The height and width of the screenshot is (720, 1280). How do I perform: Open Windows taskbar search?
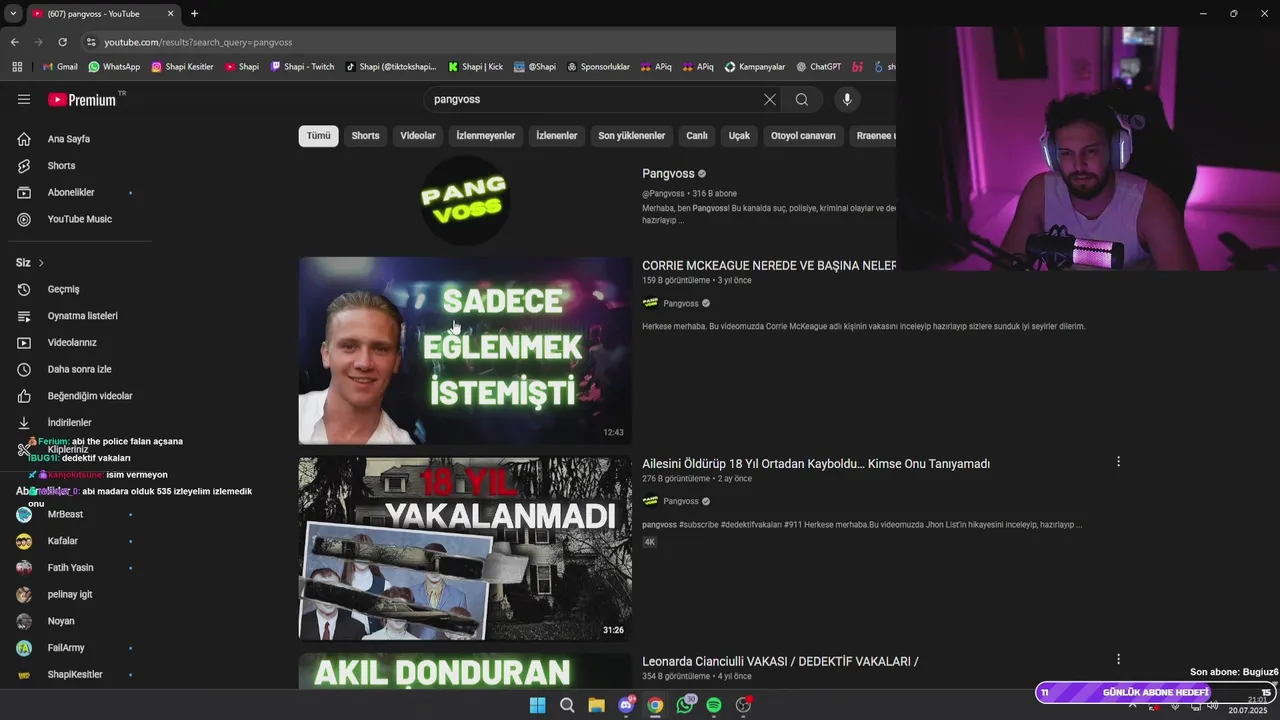[567, 705]
